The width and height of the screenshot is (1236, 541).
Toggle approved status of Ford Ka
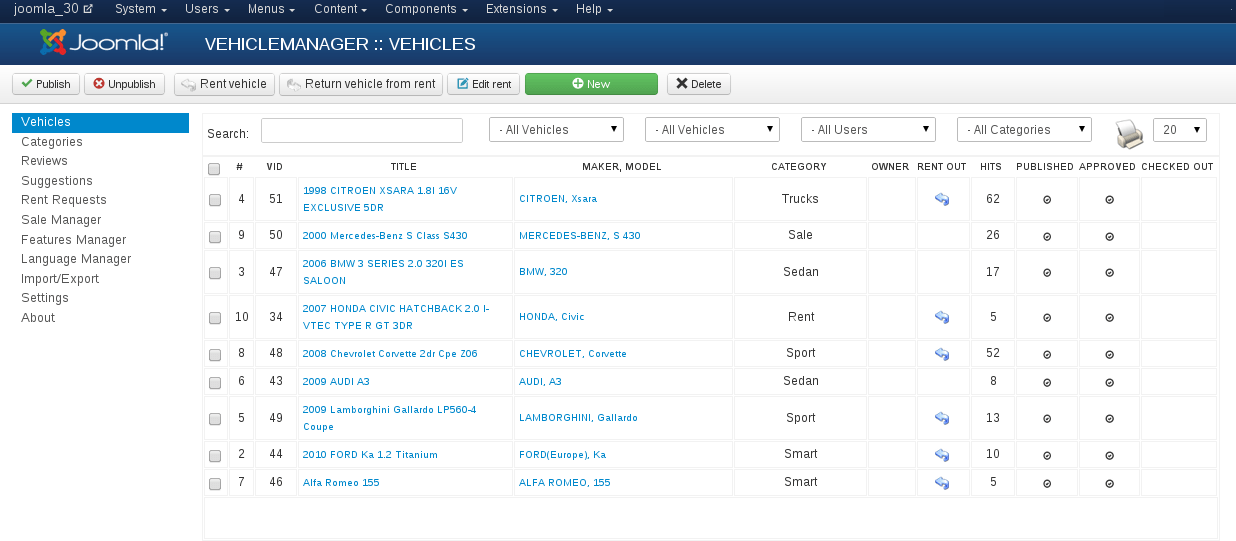tap(1109, 456)
